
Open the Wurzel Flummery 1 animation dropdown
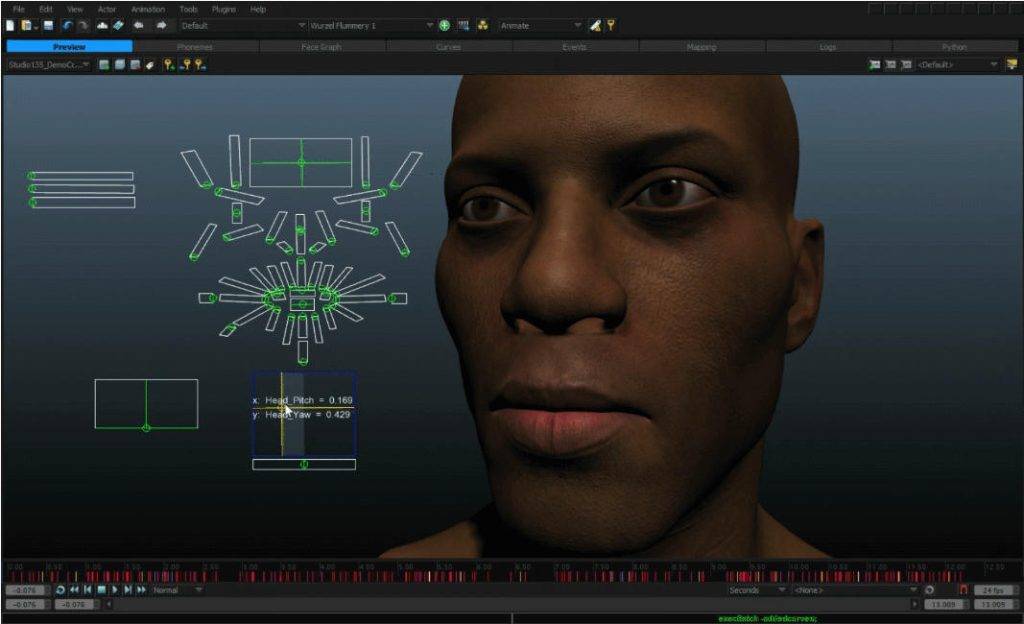[x=371, y=25]
